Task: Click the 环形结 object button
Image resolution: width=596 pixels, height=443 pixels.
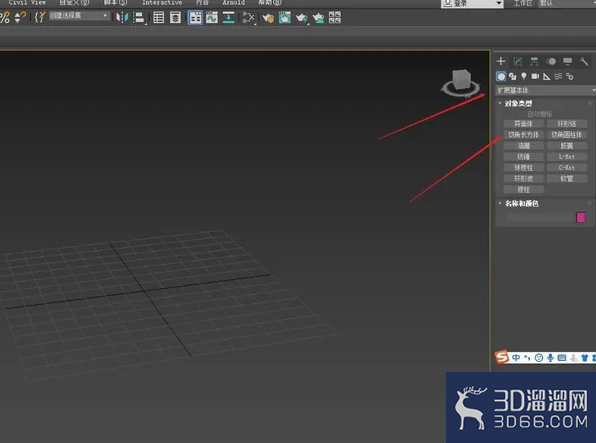Action: pos(567,124)
